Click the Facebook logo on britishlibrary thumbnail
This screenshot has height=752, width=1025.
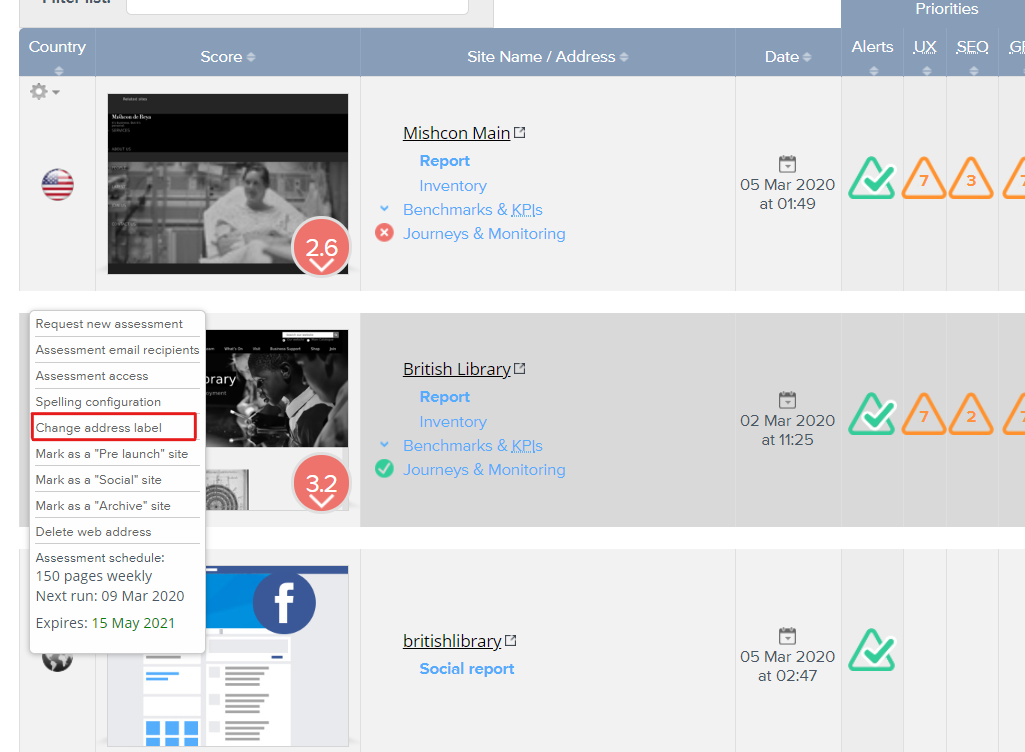[x=284, y=602]
